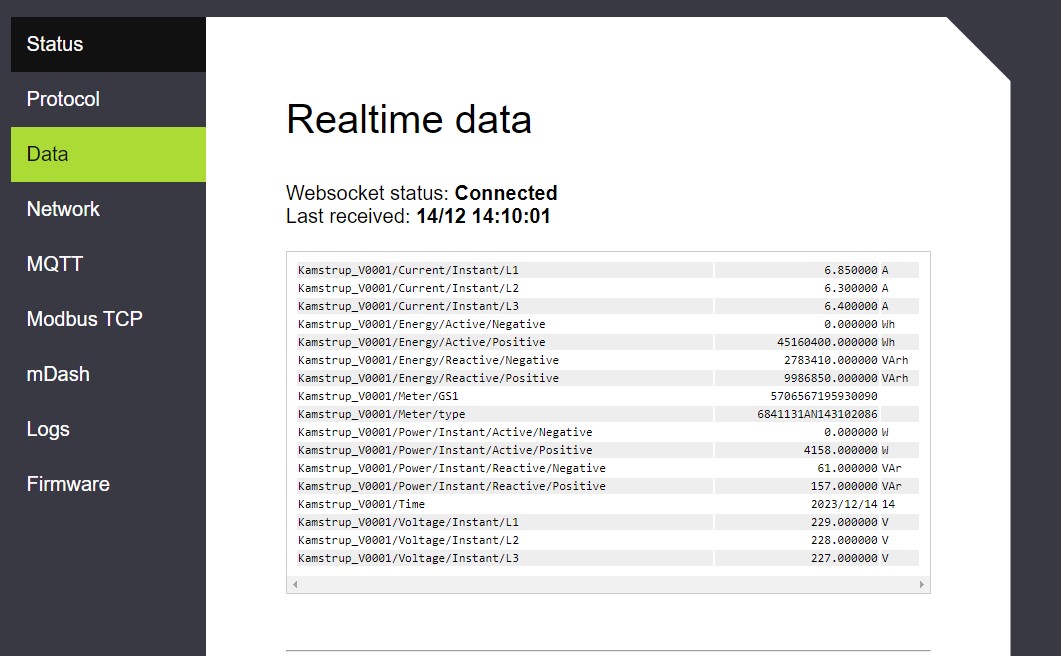Click Kamstrup_V0001/Energy/Reactive/Negative topic
The width and height of the screenshot is (1061, 656).
[x=428, y=360]
